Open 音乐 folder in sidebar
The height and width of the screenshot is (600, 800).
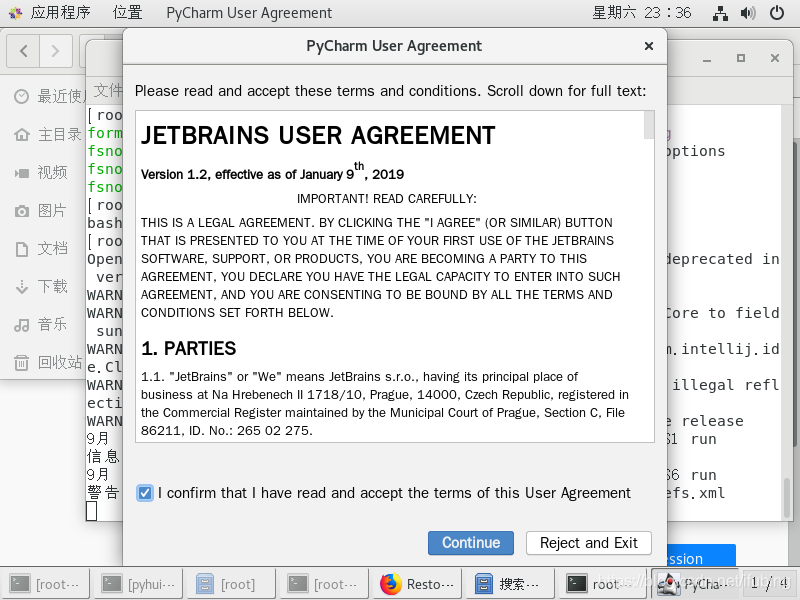(x=52, y=324)
